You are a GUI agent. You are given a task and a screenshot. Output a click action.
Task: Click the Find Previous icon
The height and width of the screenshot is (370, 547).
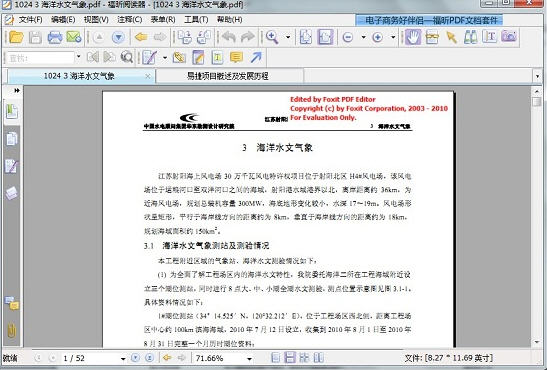93,57
